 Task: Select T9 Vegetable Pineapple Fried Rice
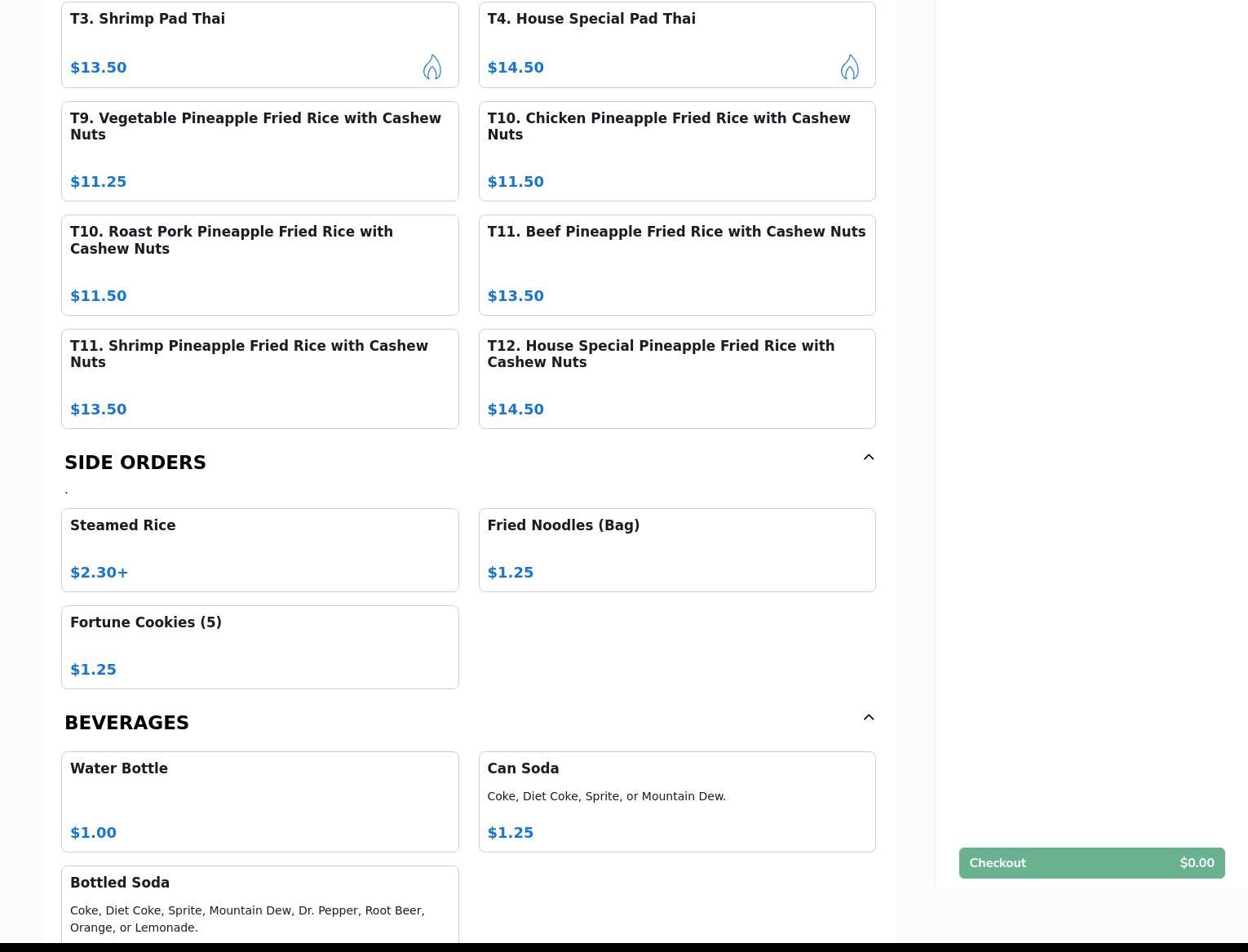[259, 151]
